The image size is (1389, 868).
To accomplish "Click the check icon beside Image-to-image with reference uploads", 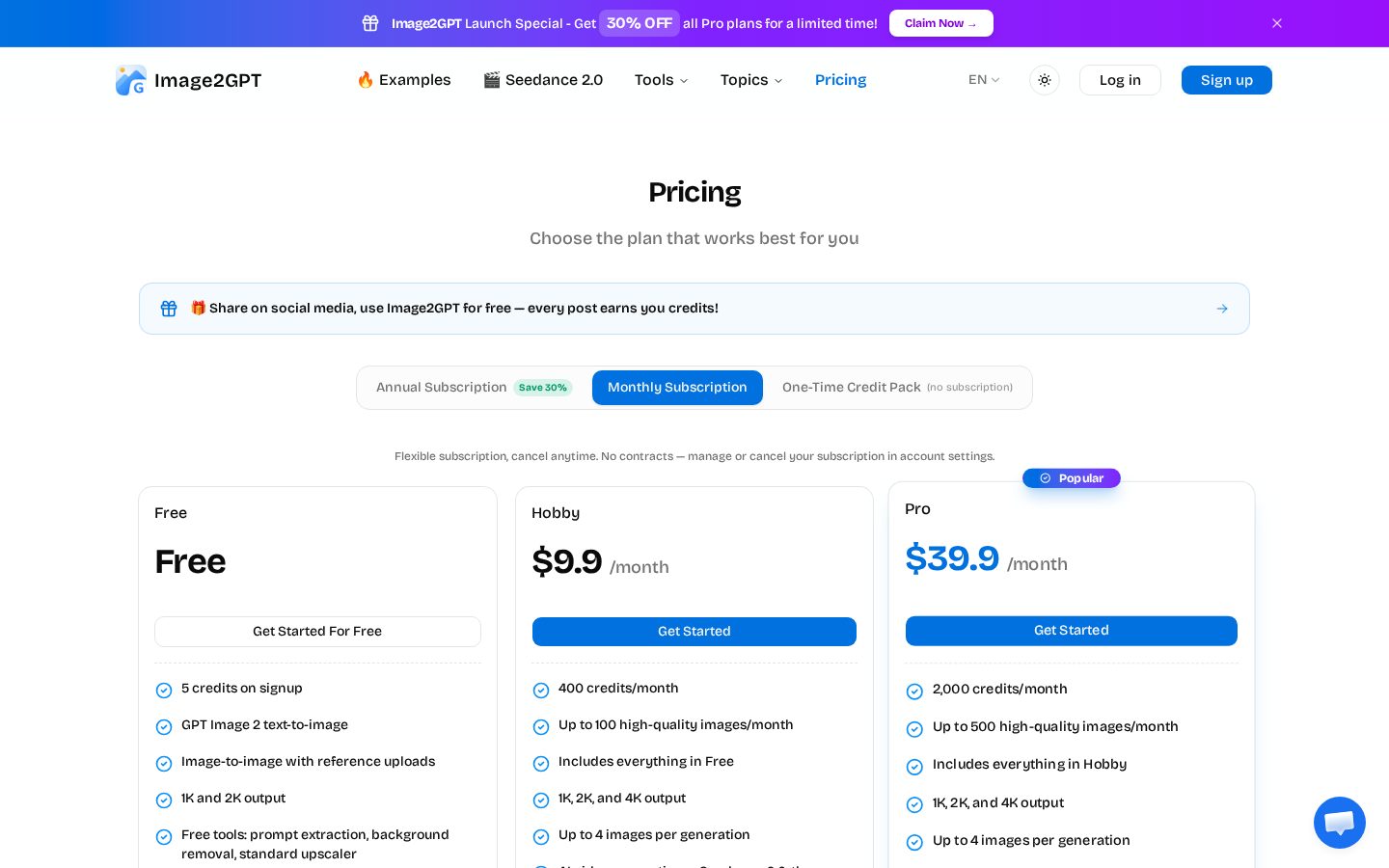I will [164, 763].
